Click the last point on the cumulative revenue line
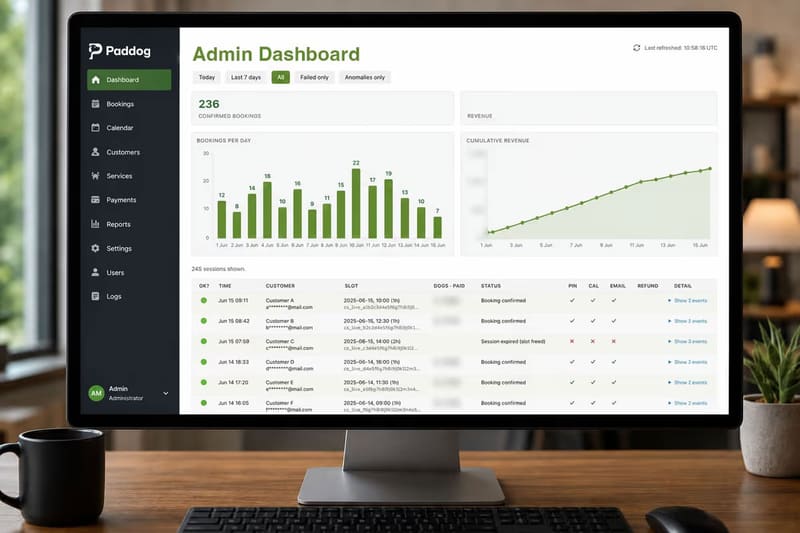Screen dimensions: 800x533 [x=710, y=169]
